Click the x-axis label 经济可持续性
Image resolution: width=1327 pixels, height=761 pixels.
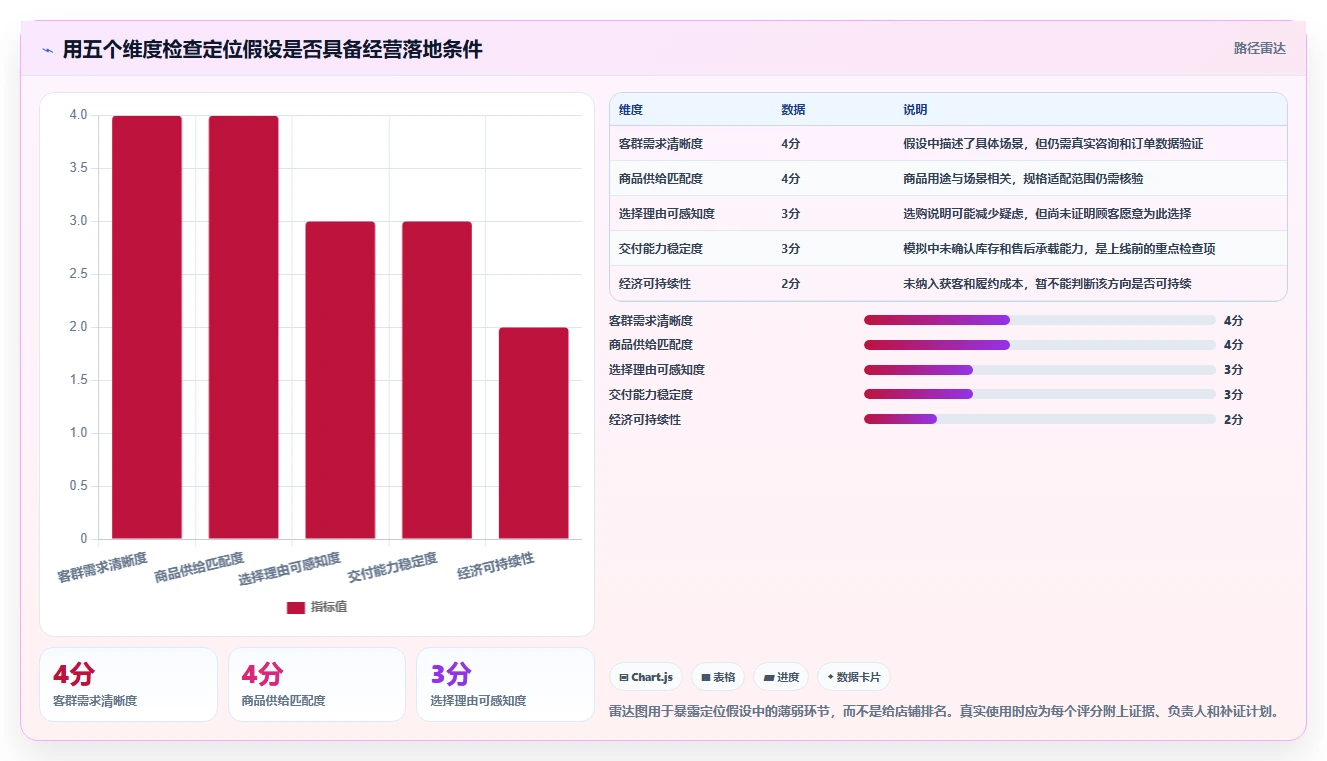(496, 566)
